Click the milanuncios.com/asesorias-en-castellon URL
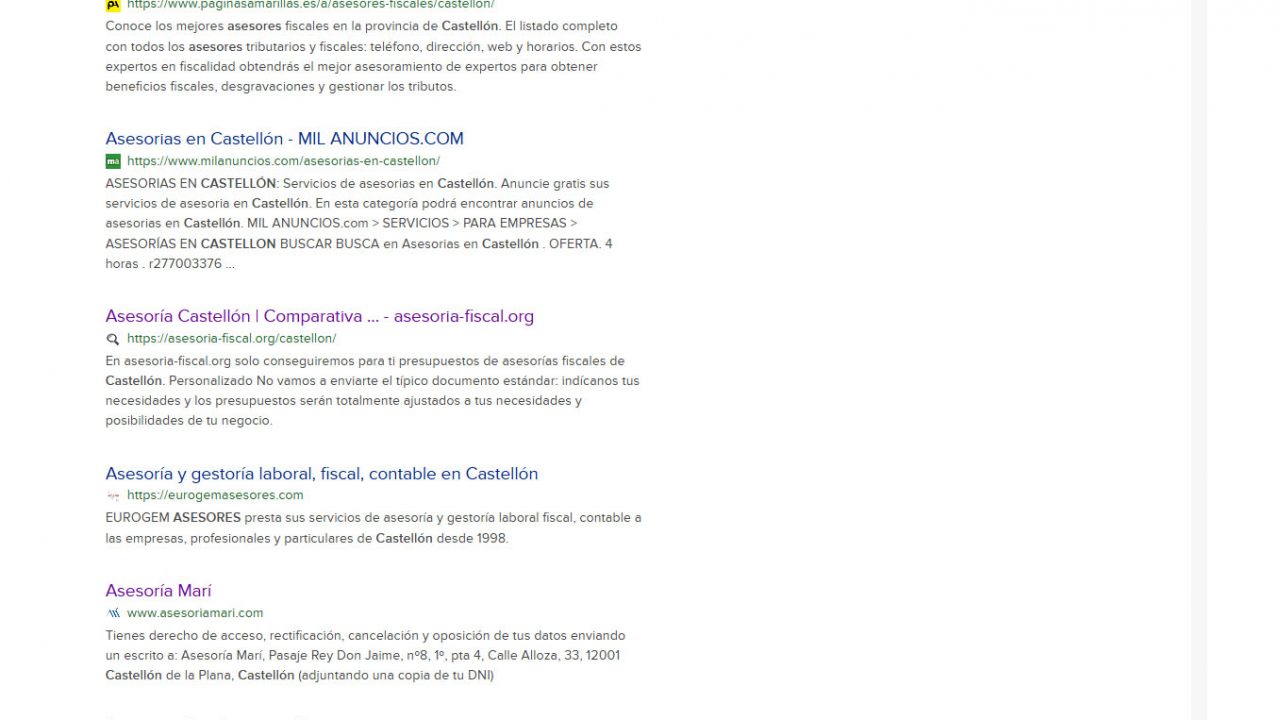The width and height of the screenshot is (1280, 720). click(x=283, y=161)
